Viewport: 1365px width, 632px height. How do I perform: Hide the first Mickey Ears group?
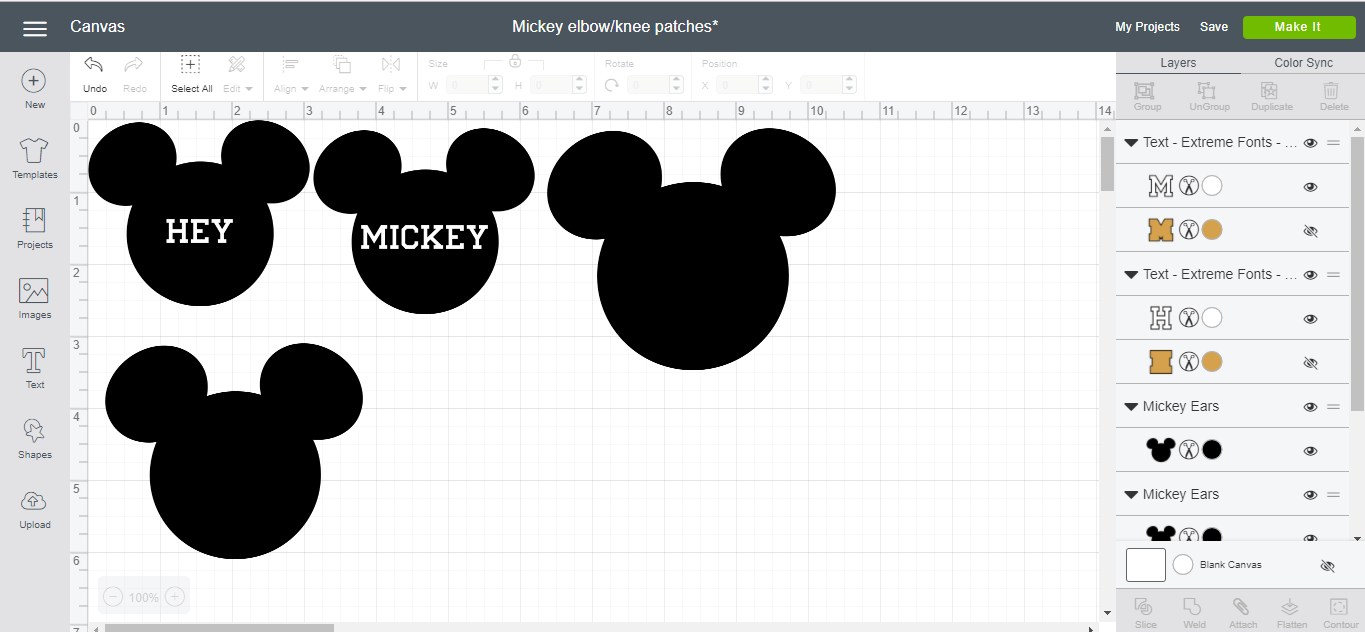pos(1310,407)
